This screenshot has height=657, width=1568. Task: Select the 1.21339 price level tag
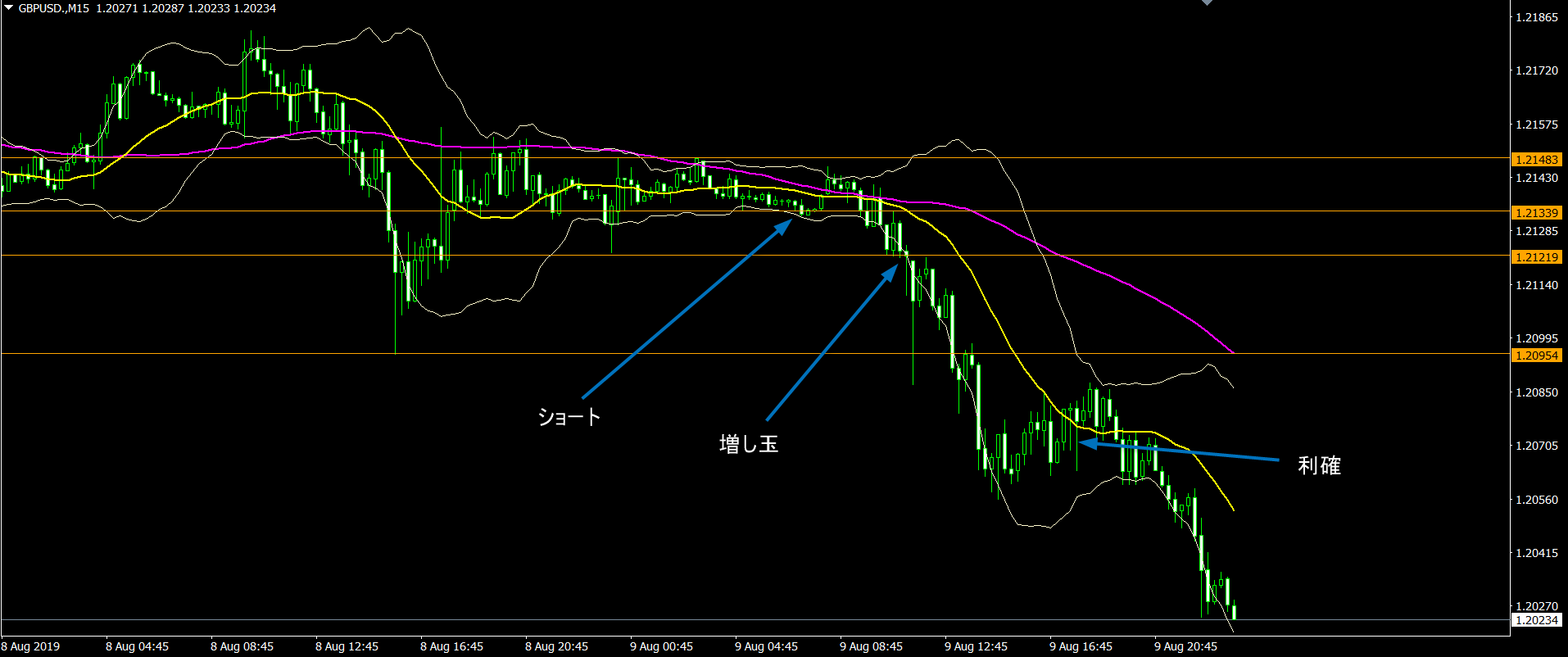point(1536,213)
